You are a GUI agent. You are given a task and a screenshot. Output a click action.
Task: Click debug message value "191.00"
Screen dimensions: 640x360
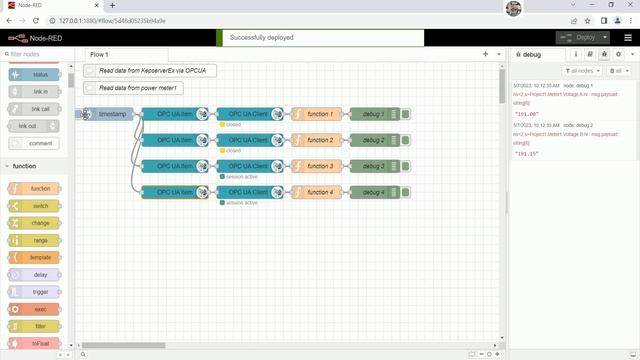527,114
